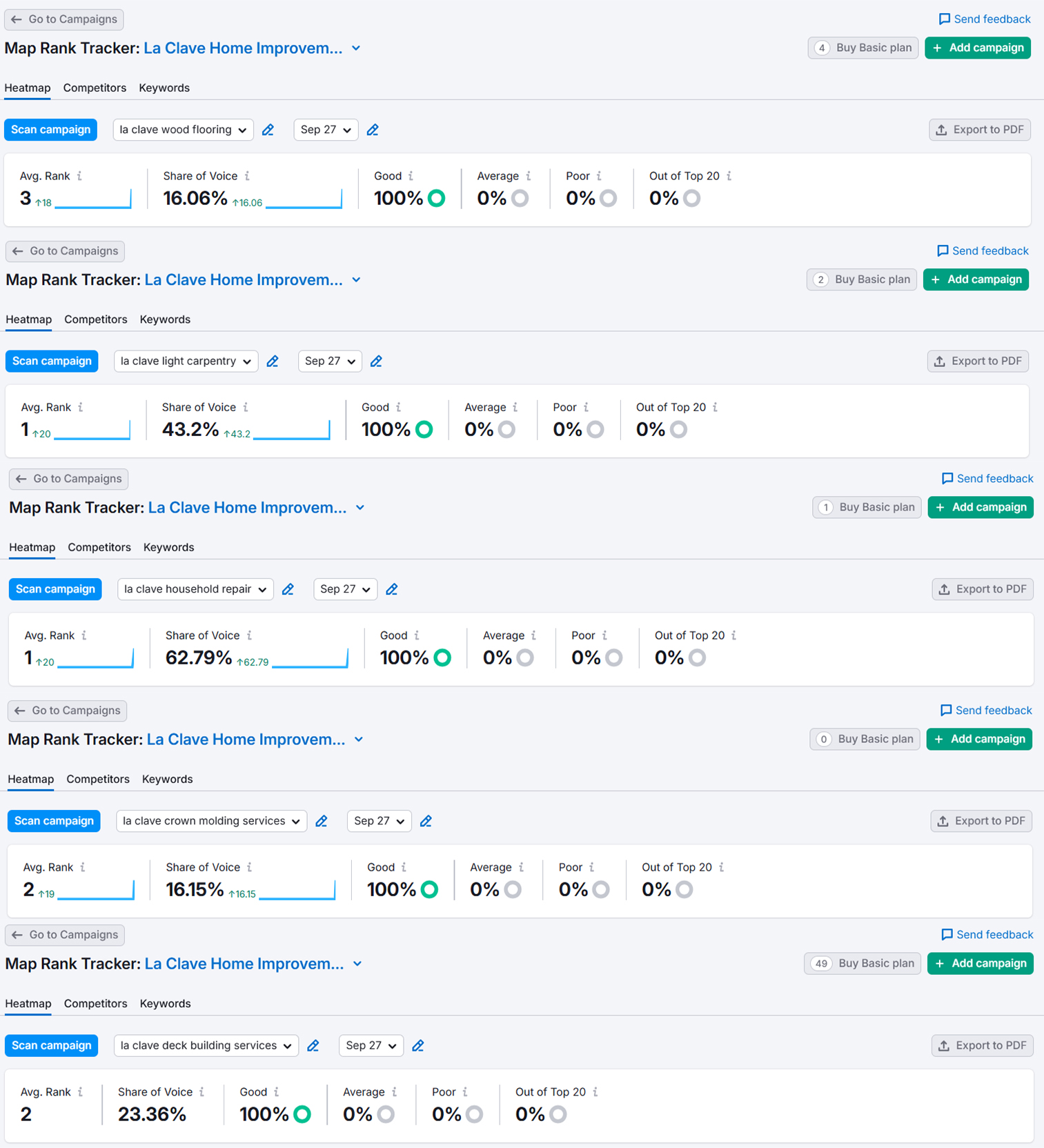Click the sparkline chart next to 62.79% share
The image size is (1044, 1148).
click(310, 659)
